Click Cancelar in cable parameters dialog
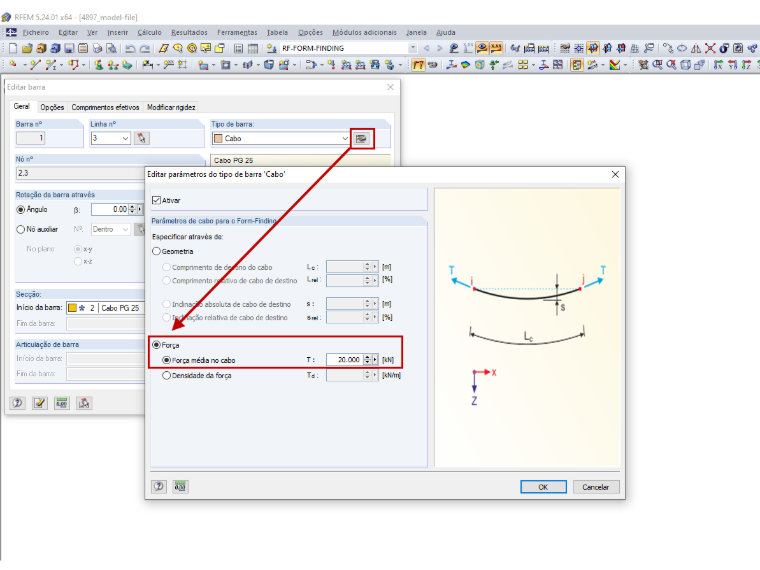The image size is (760, 570). click(596, 487)
